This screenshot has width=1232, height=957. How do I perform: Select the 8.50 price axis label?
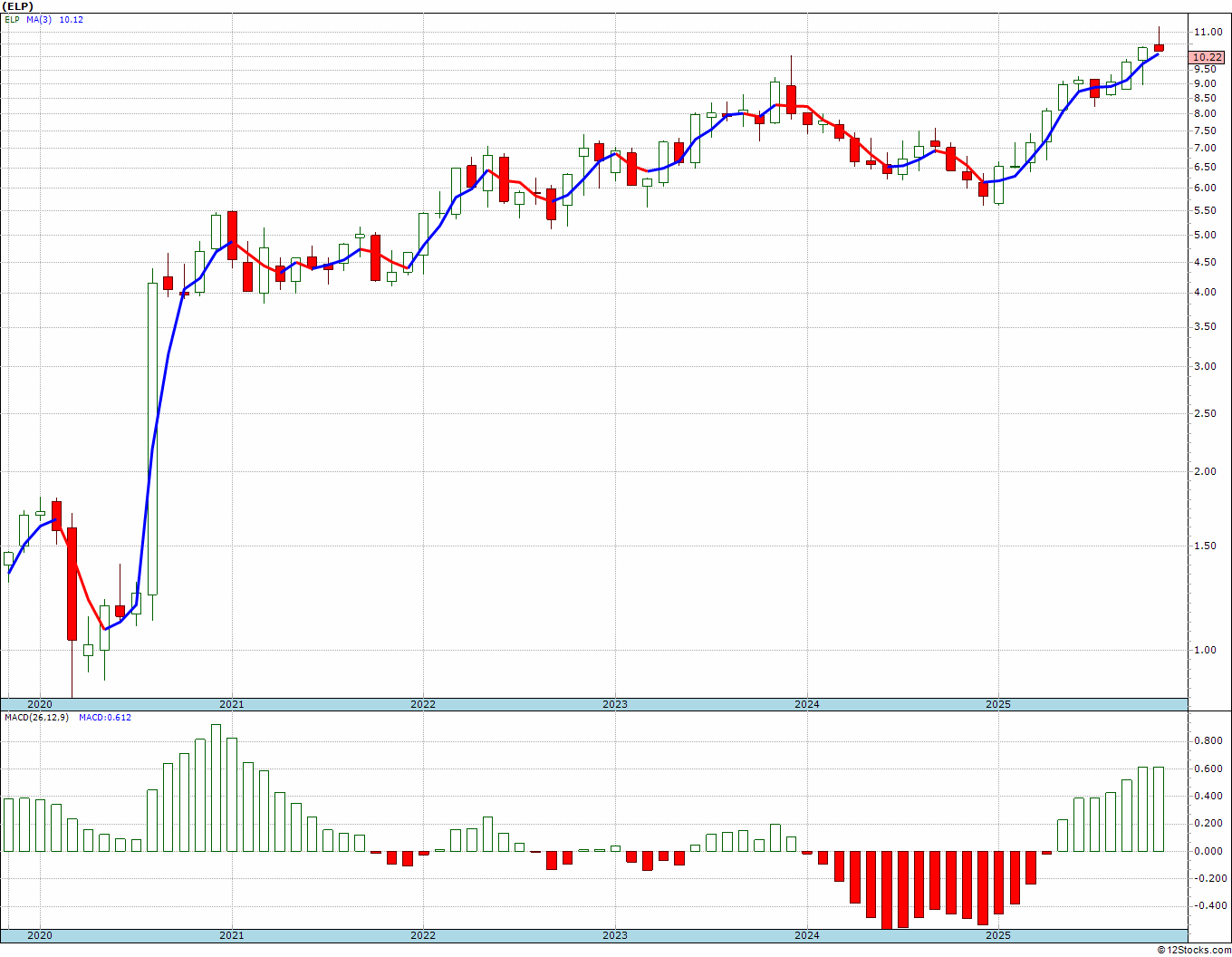coord(1205,98)
